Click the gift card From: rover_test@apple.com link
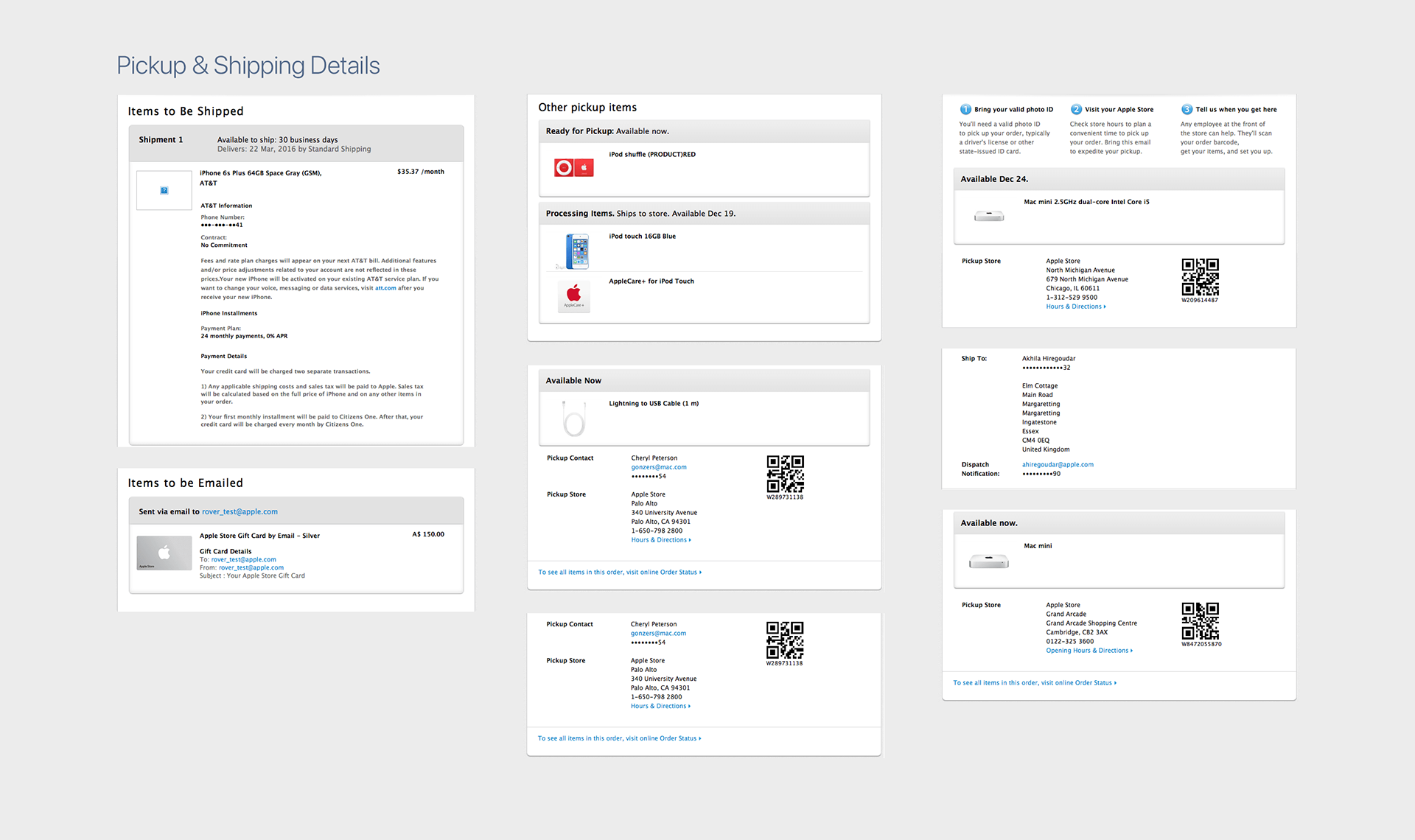Image resolution: width=1415 pixels, height=840 pixels. 251,567
